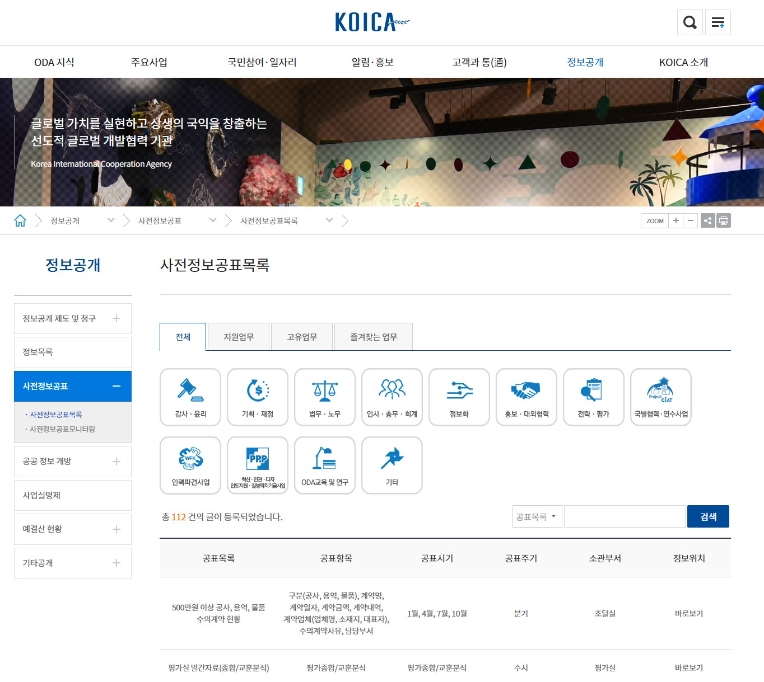Select the ODA교육 및 연구 lamp icon
This screenshot has width=764, height=682.
tap(324, 465)
